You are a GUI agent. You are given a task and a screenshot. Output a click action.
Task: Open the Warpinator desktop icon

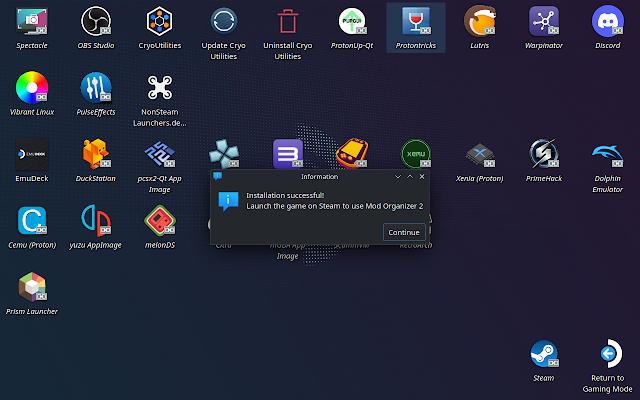pos(544,21)
